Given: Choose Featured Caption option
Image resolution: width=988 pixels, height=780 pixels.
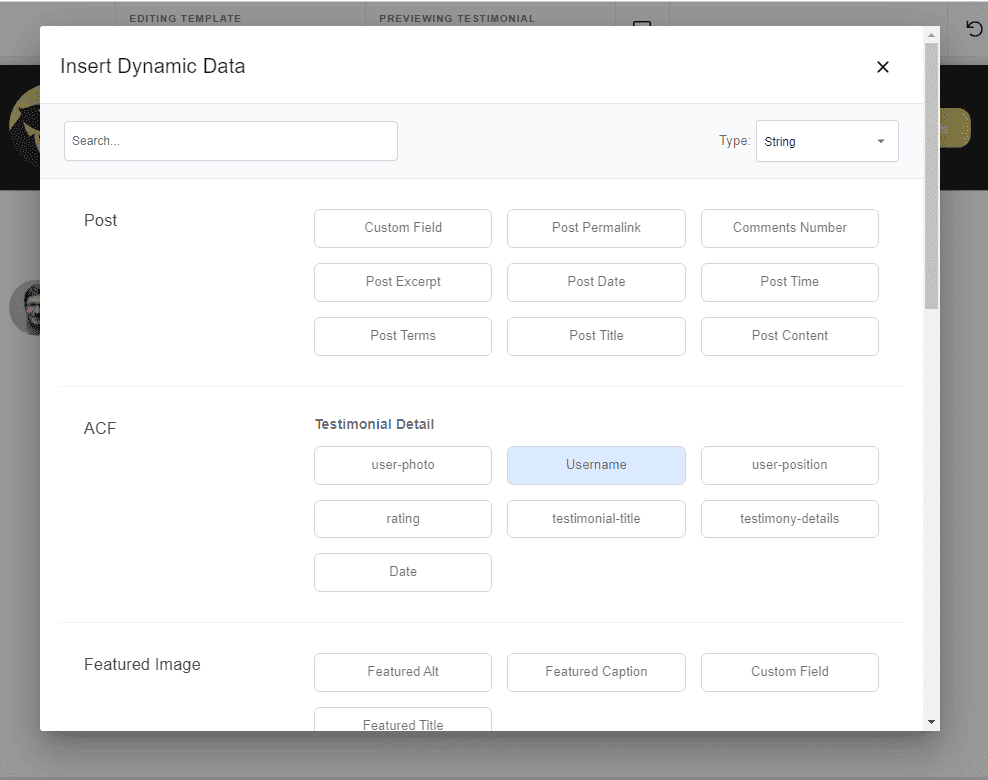Looking at the screenshot, I should pyautogui.click(x=596, y=672).
